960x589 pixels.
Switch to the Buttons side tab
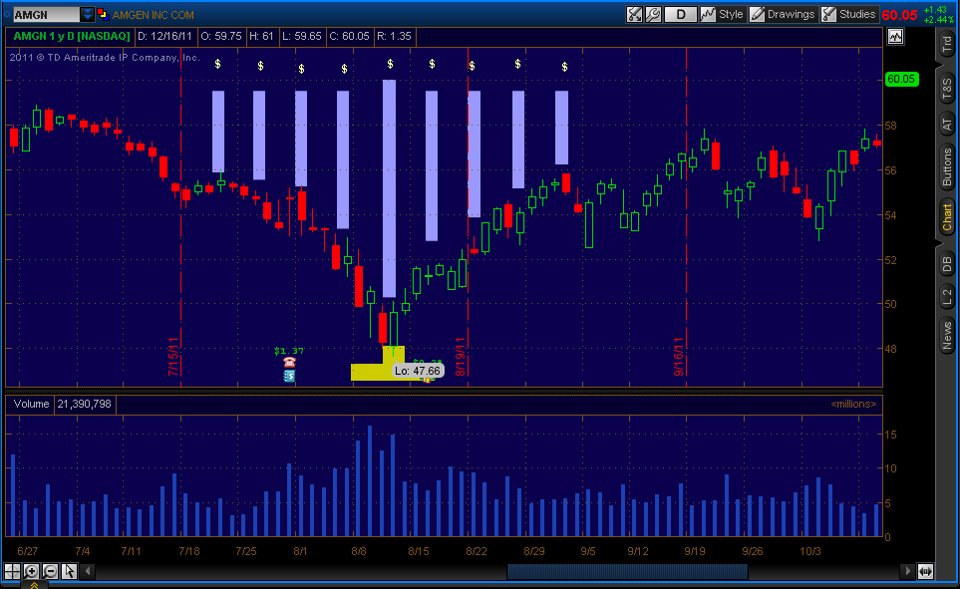coord(947,167)
